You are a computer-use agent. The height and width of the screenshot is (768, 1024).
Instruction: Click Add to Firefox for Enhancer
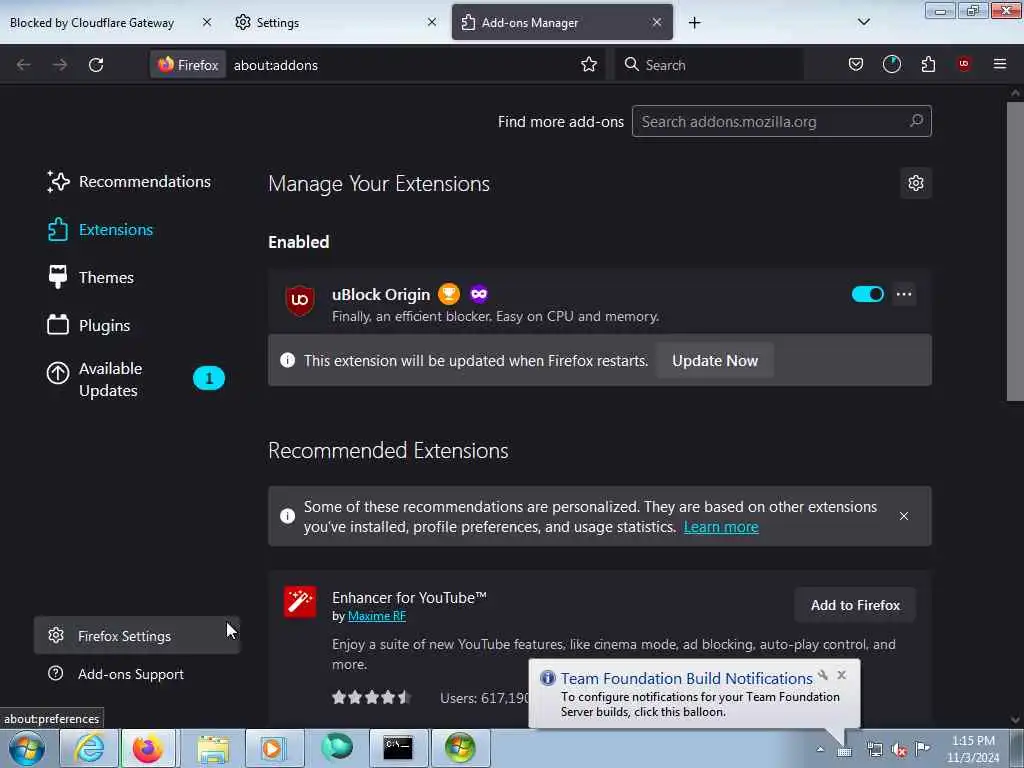click(855, 605)
